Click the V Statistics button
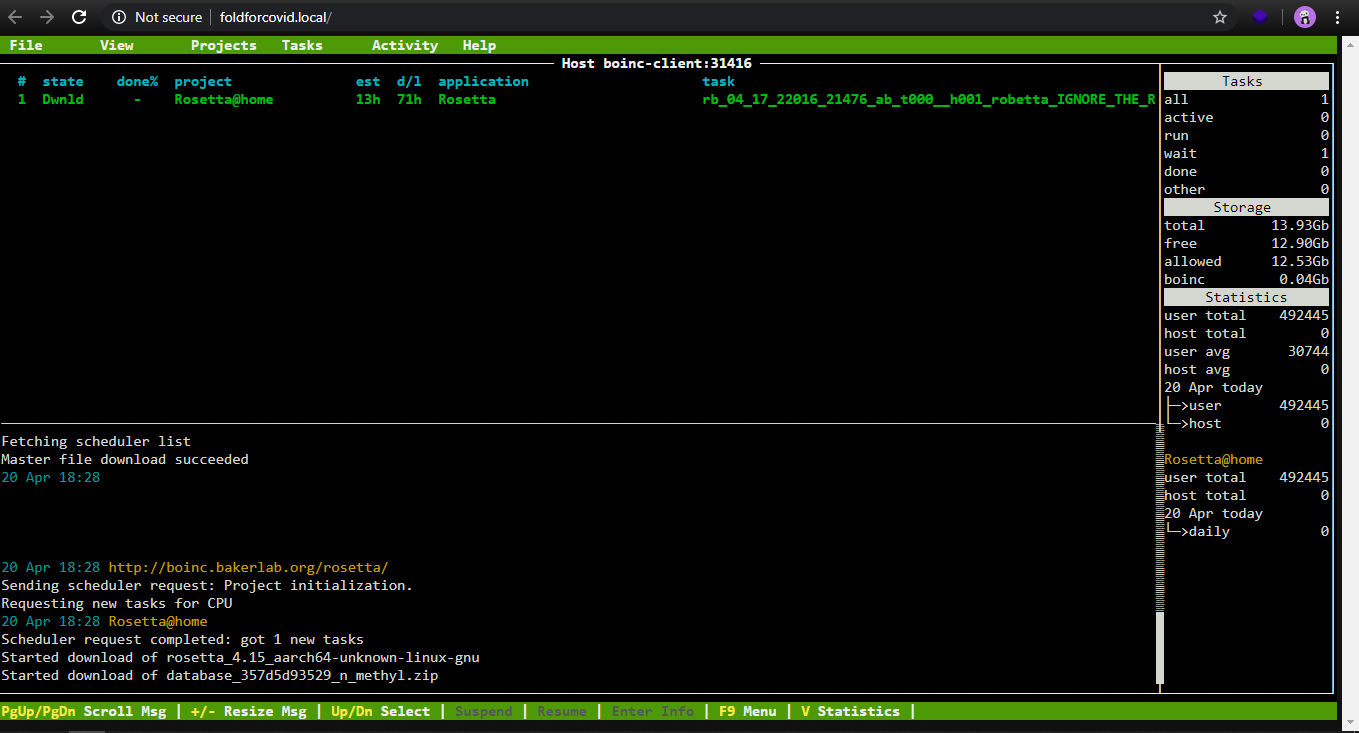This screenshot has height=733, width=1359. [x=850, y=711]
